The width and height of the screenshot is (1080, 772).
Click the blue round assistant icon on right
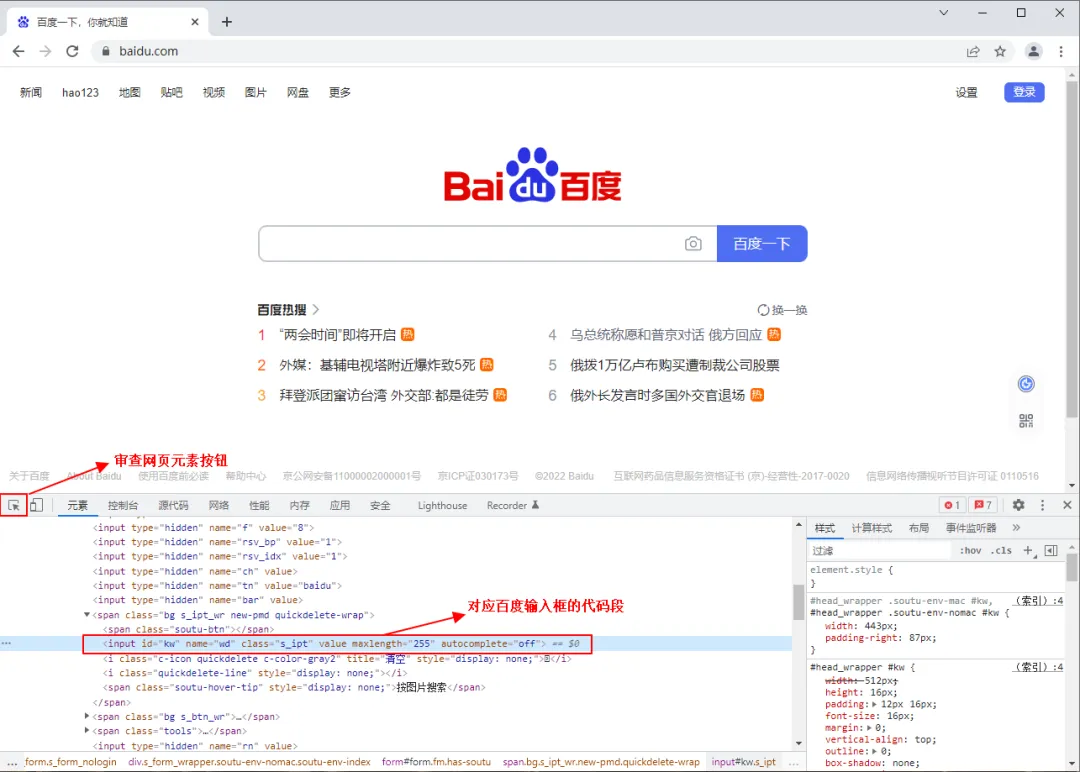(x=1026, y=384)
